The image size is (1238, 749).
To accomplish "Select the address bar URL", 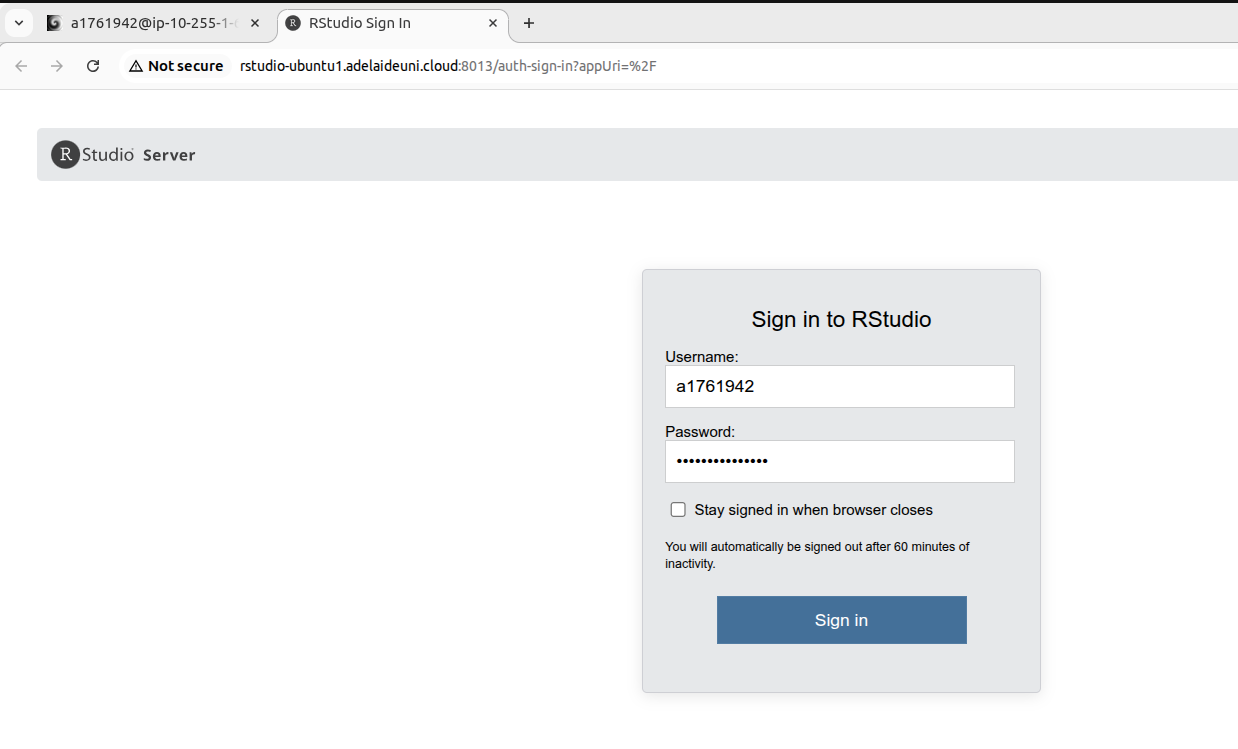I will tap(448, 66).
